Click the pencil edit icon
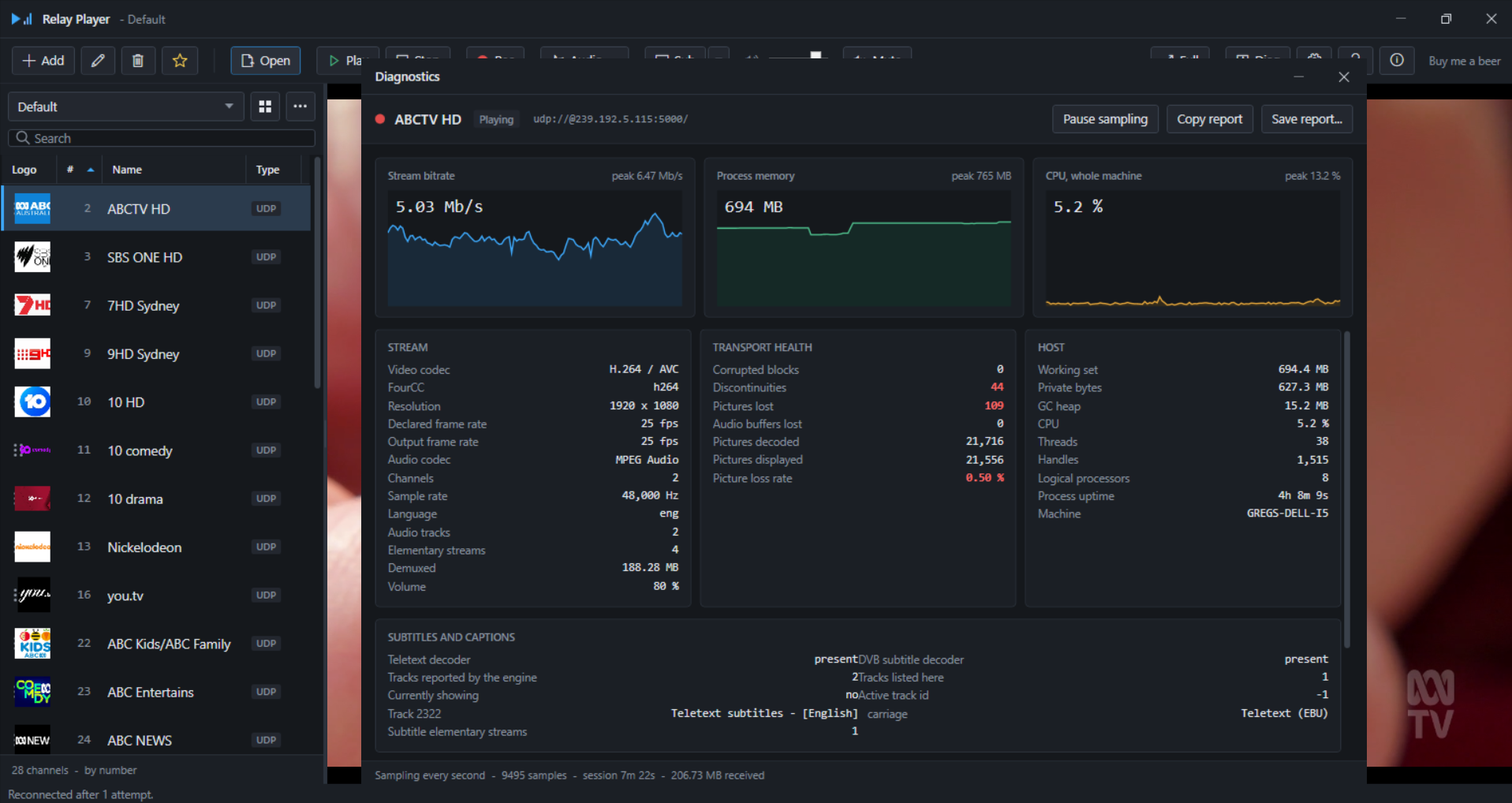The height and width of the screenshot is (803, 1512). pos(98,61)
